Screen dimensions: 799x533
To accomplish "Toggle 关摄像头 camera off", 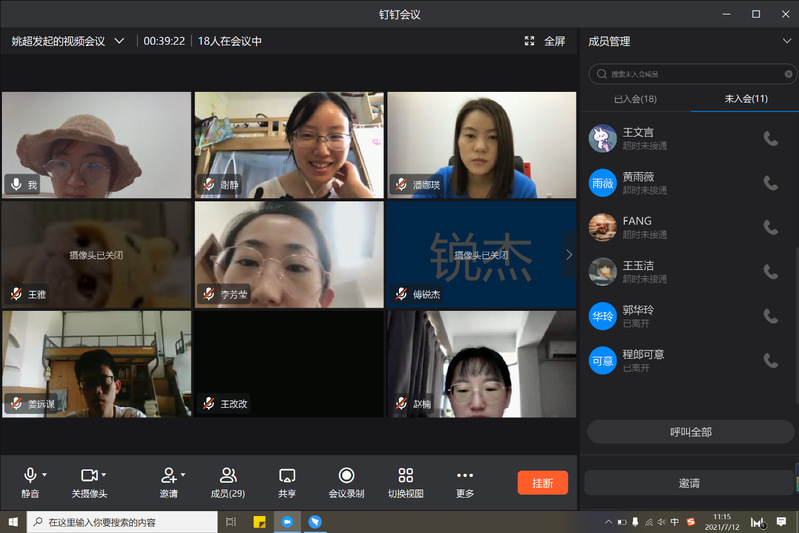I will point(88,476).
